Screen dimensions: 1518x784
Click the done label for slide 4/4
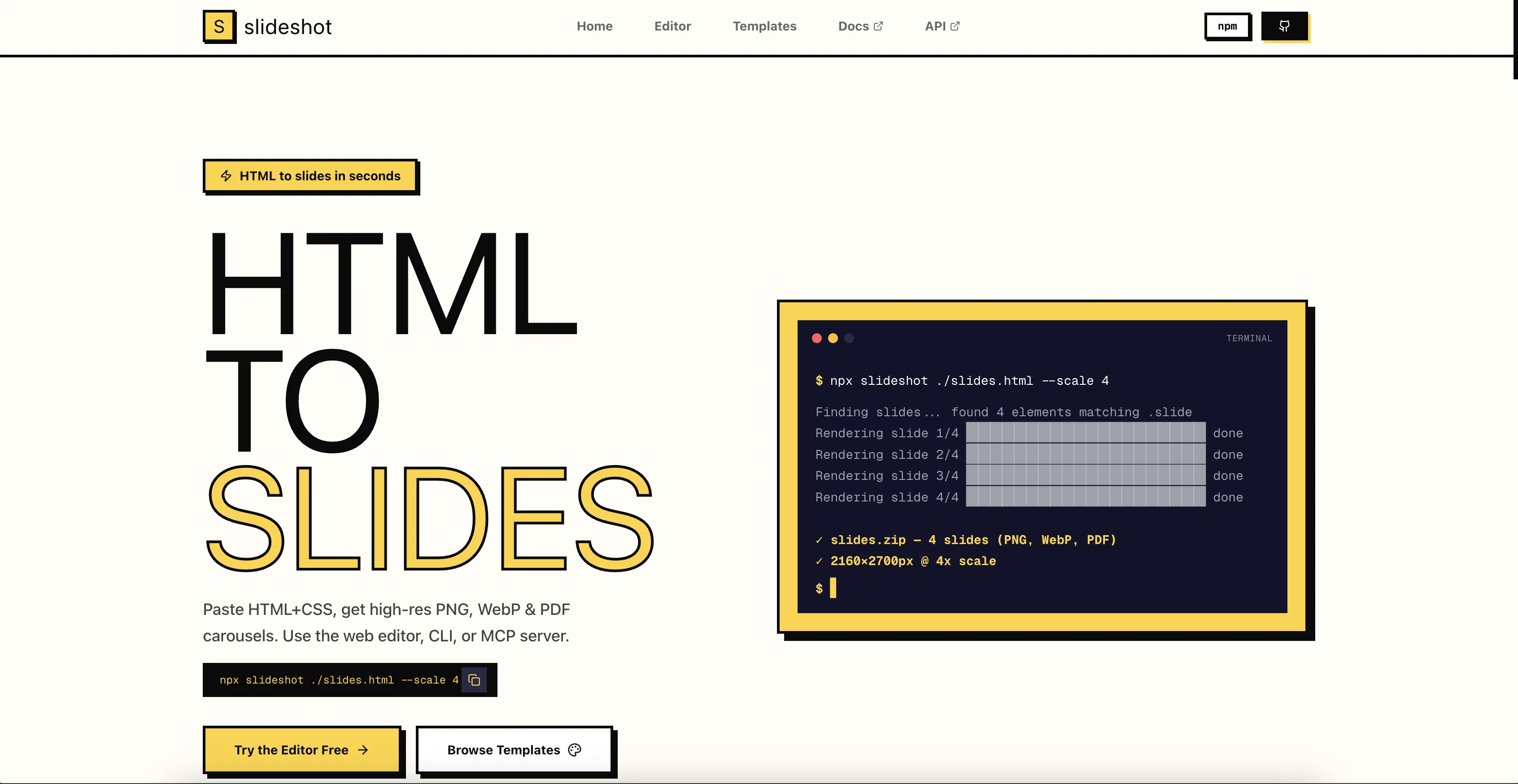[1228, 498]
